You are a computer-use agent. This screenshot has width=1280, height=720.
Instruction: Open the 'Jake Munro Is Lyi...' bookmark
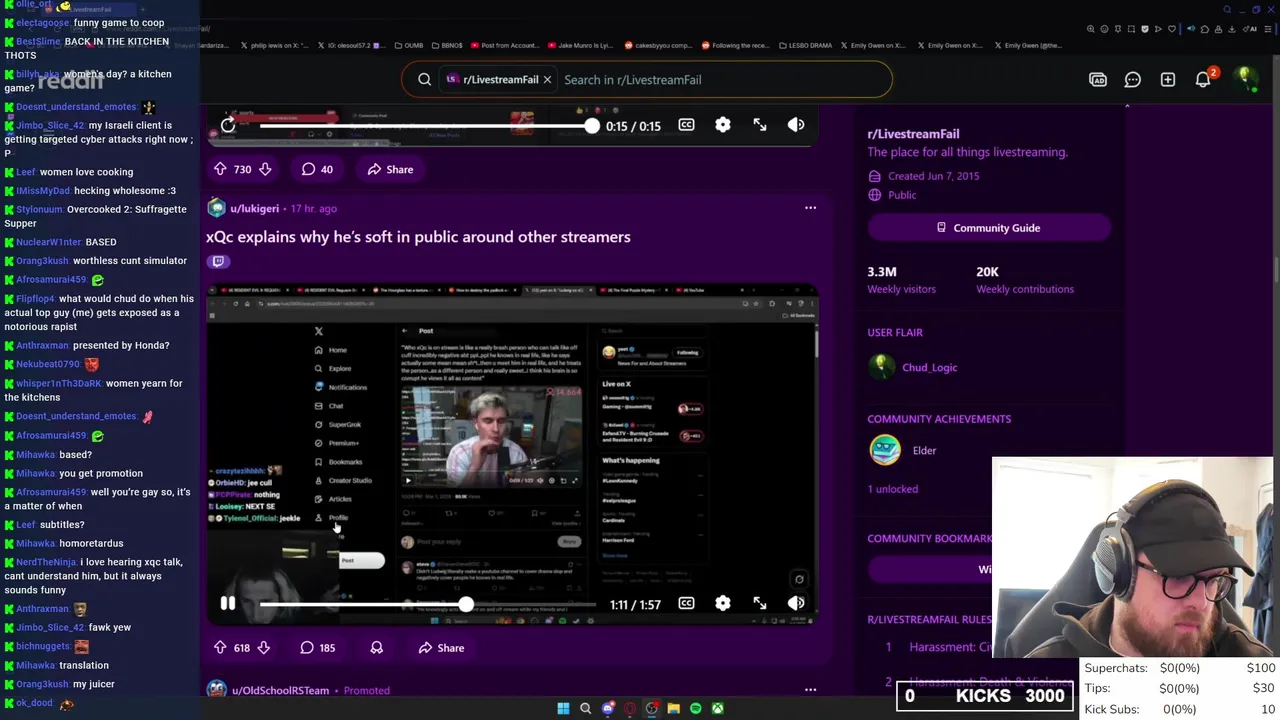(581, 45)
